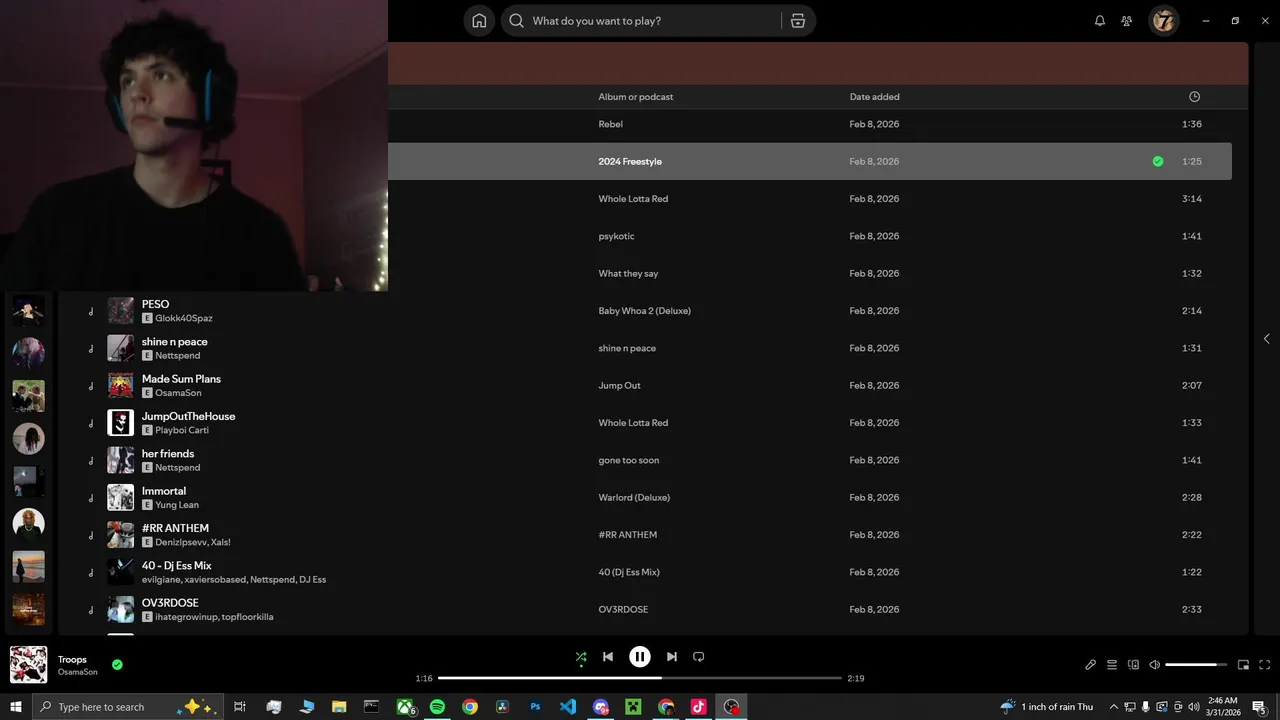Click the #RR ANTHEM cover thumbnail
The image size is (1280, 720).
tap(120, 534)
